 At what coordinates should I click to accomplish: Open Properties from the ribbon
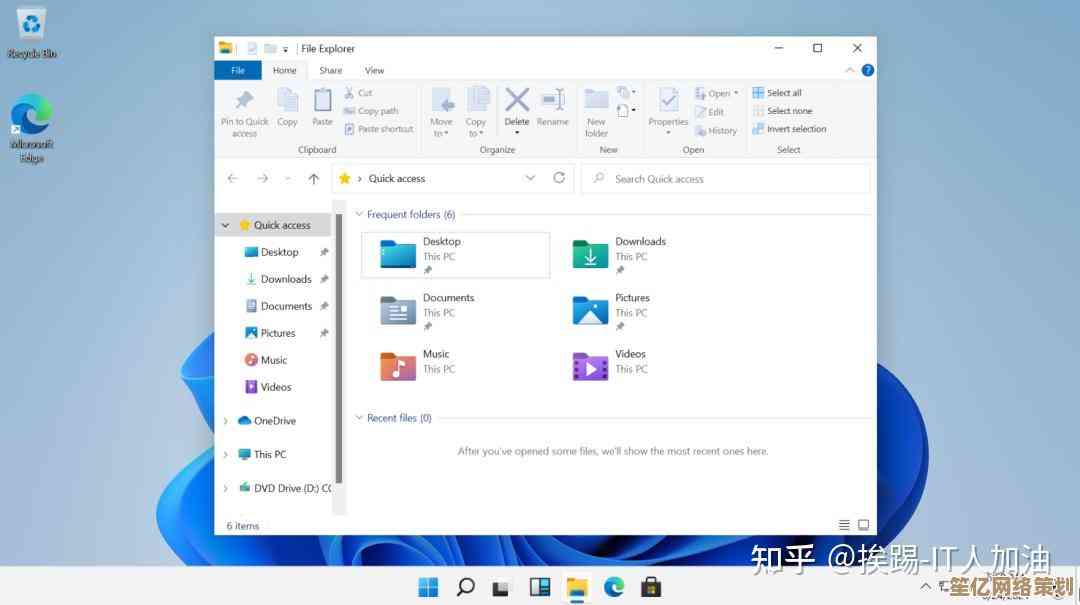[668, 101]
